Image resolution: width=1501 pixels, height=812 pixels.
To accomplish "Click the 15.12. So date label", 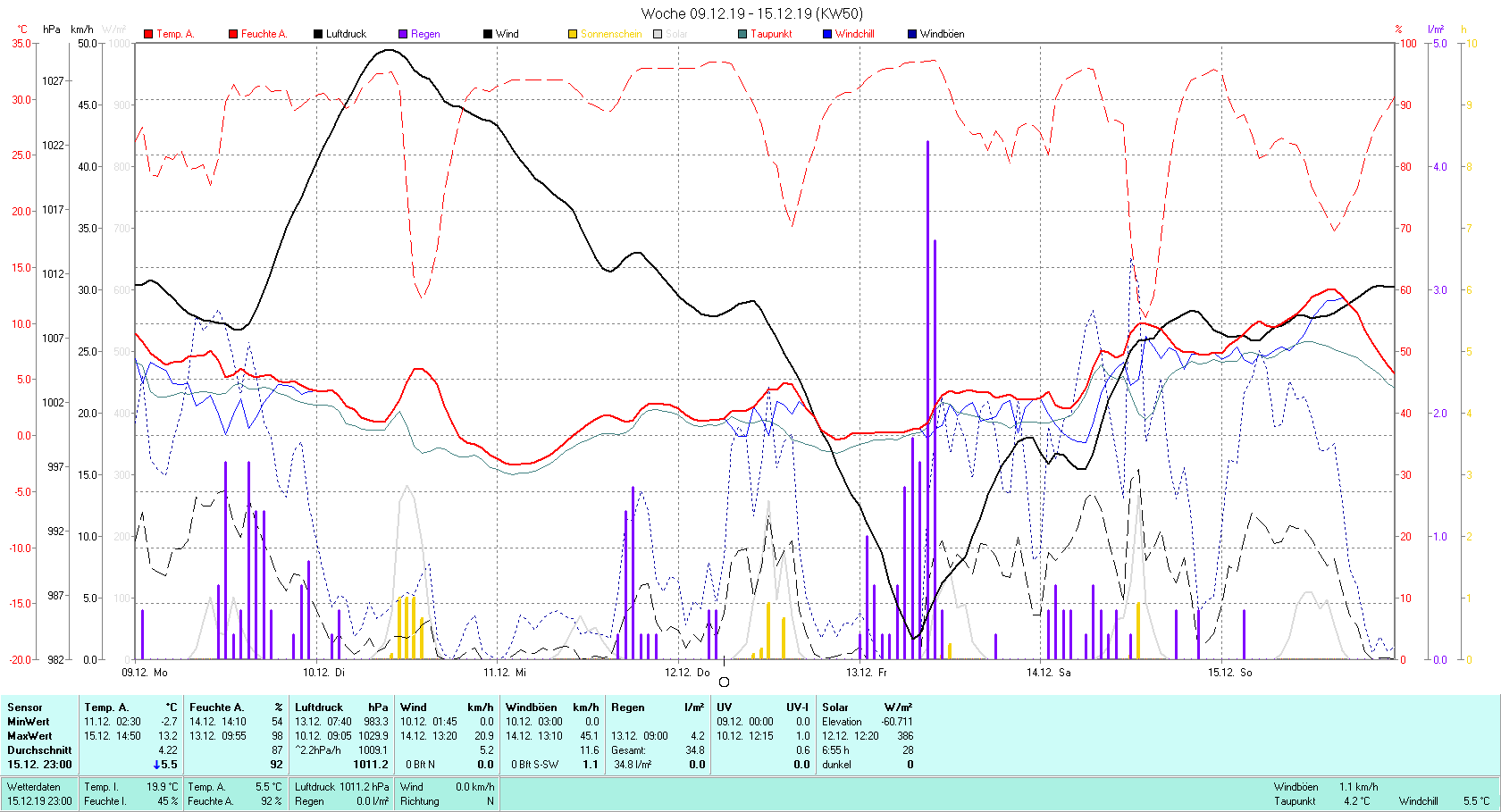I will click(1230, 673).
